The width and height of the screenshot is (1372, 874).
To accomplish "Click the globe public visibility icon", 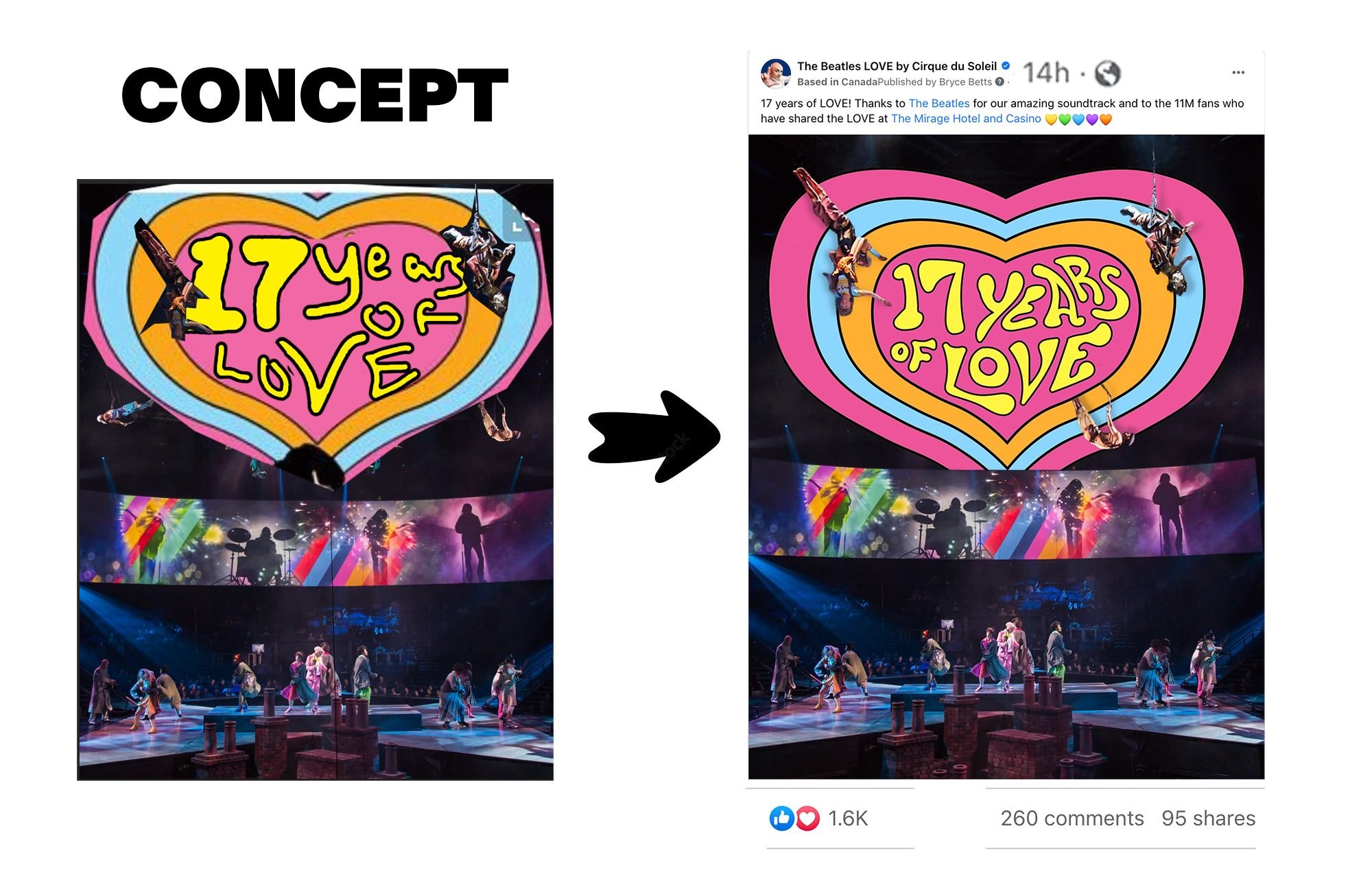I will (1107, 73).
